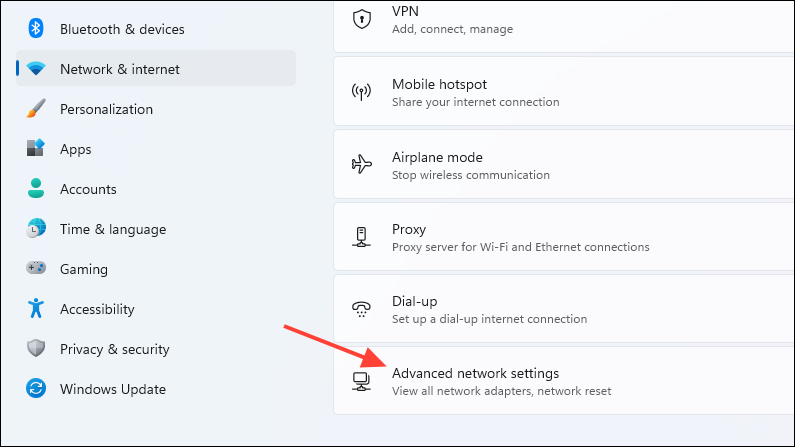Click the Privacy & security shield icon
The height and width of the screenshot is (447, 795).
(x=35, y=348)
